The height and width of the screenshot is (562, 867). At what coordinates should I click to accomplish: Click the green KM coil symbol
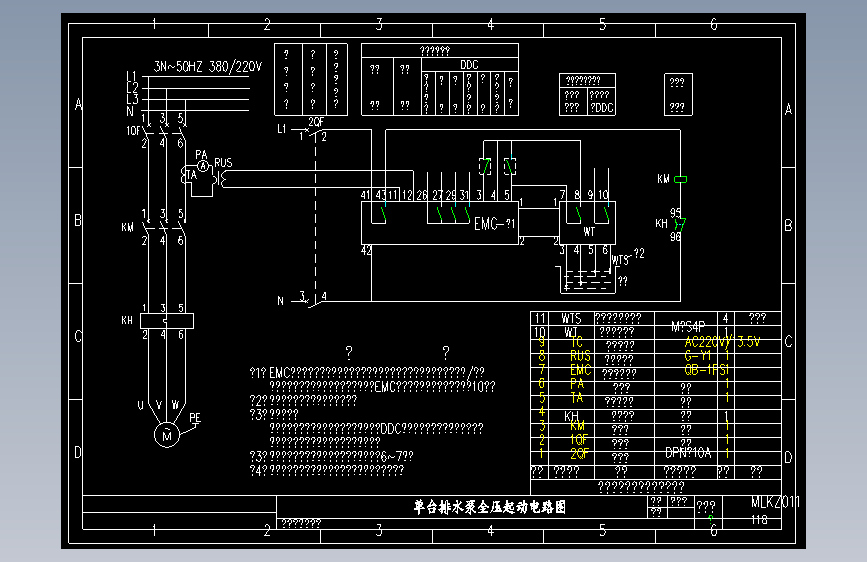coord(681,179)
